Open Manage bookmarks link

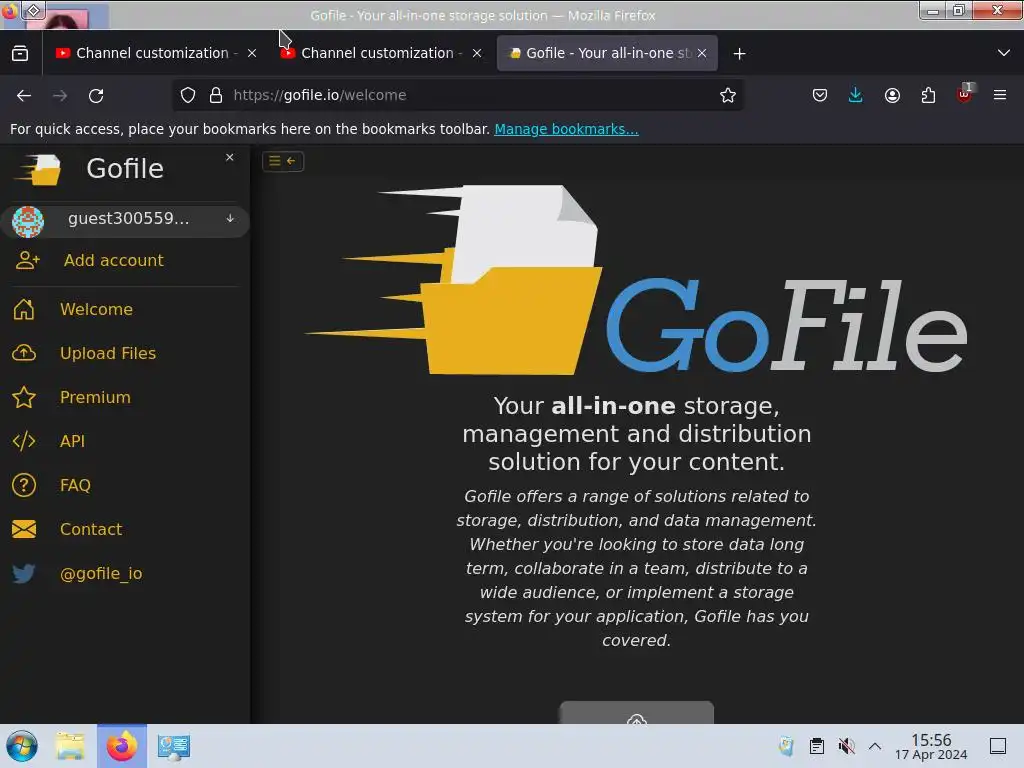click(x=566, y=129)
